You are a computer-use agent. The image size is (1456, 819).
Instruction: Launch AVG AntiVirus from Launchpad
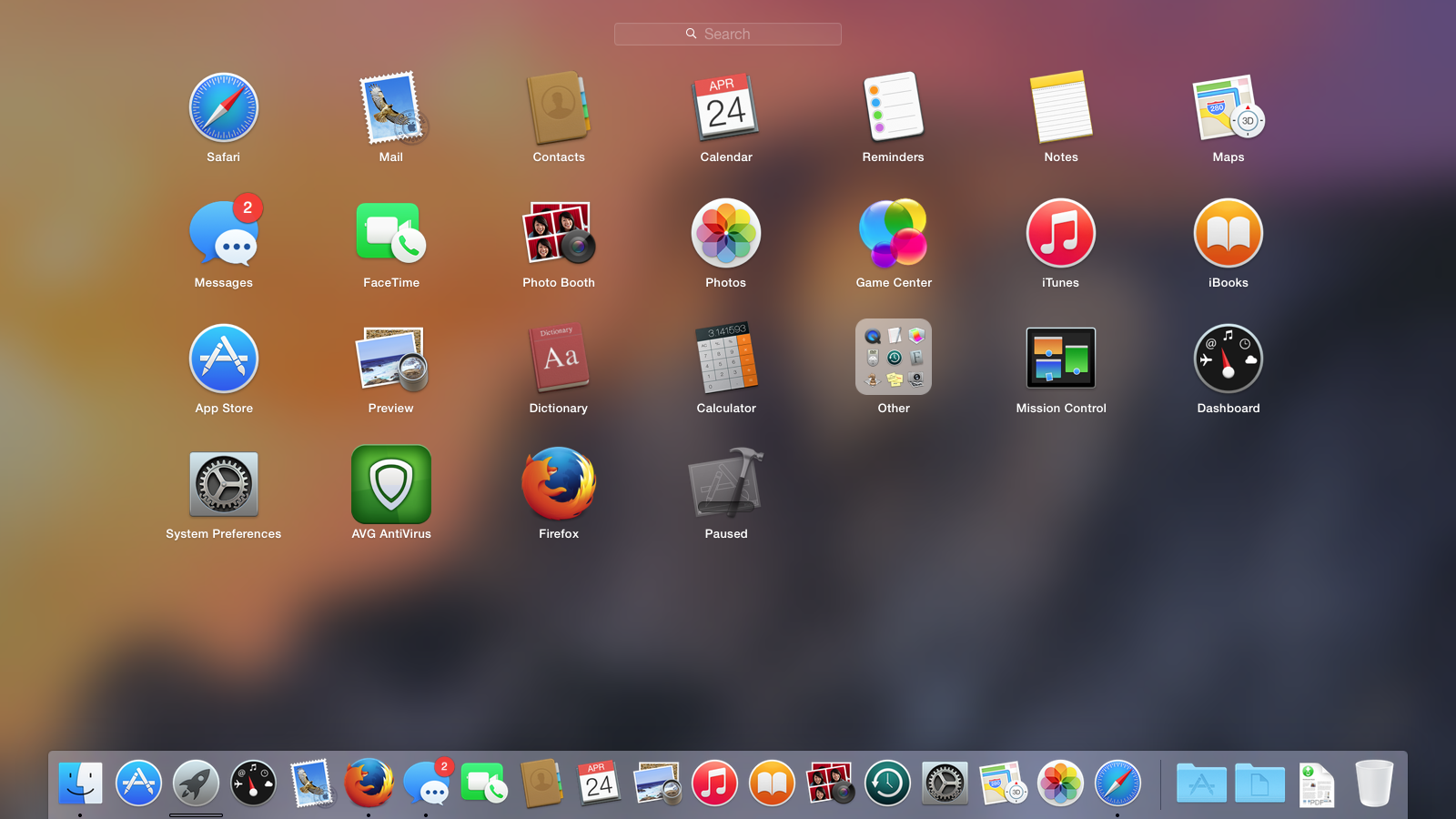pos(391,484)
